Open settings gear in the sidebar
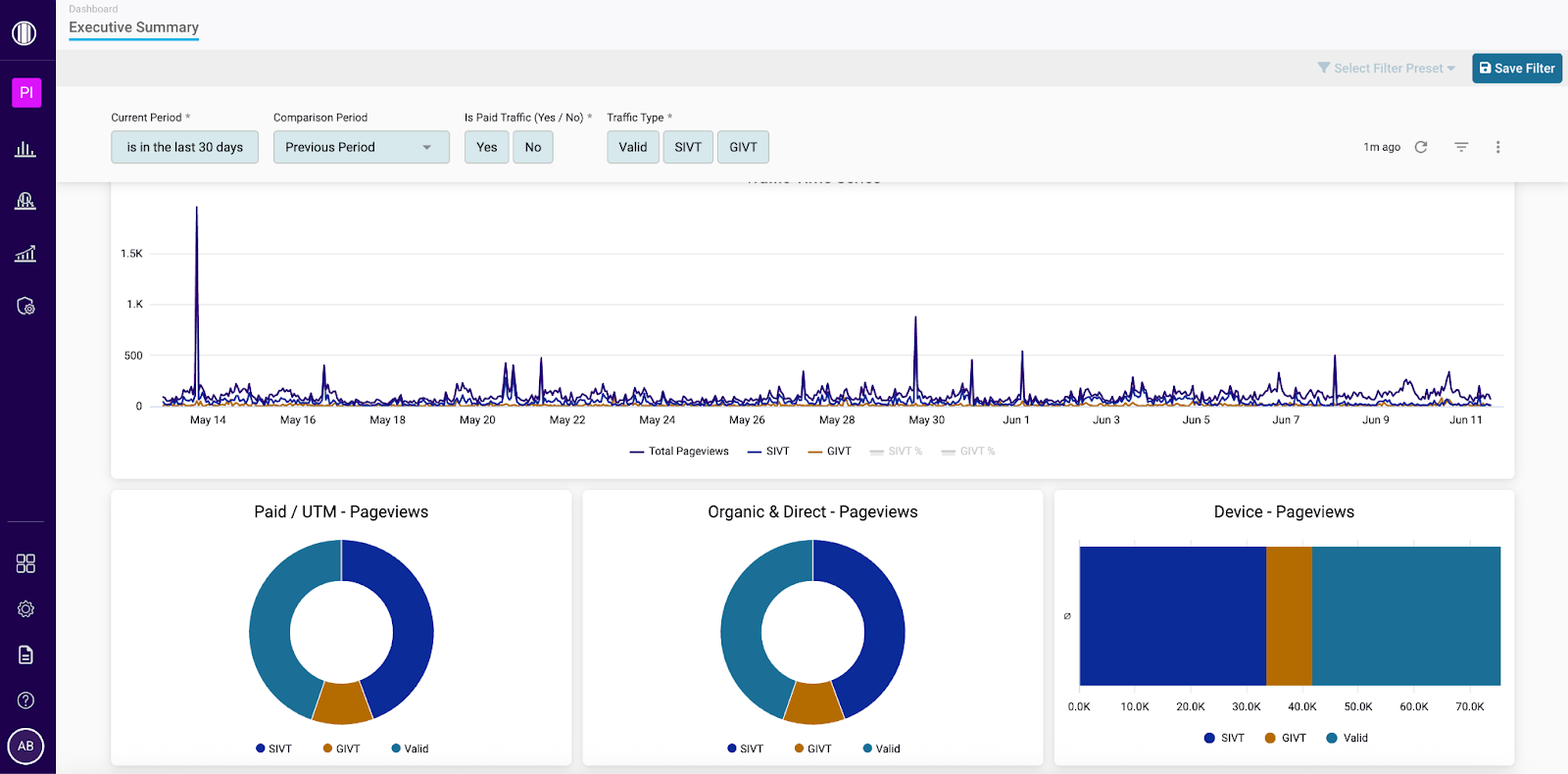Screen dimensions: 1568x774 [x=25, y=609]
